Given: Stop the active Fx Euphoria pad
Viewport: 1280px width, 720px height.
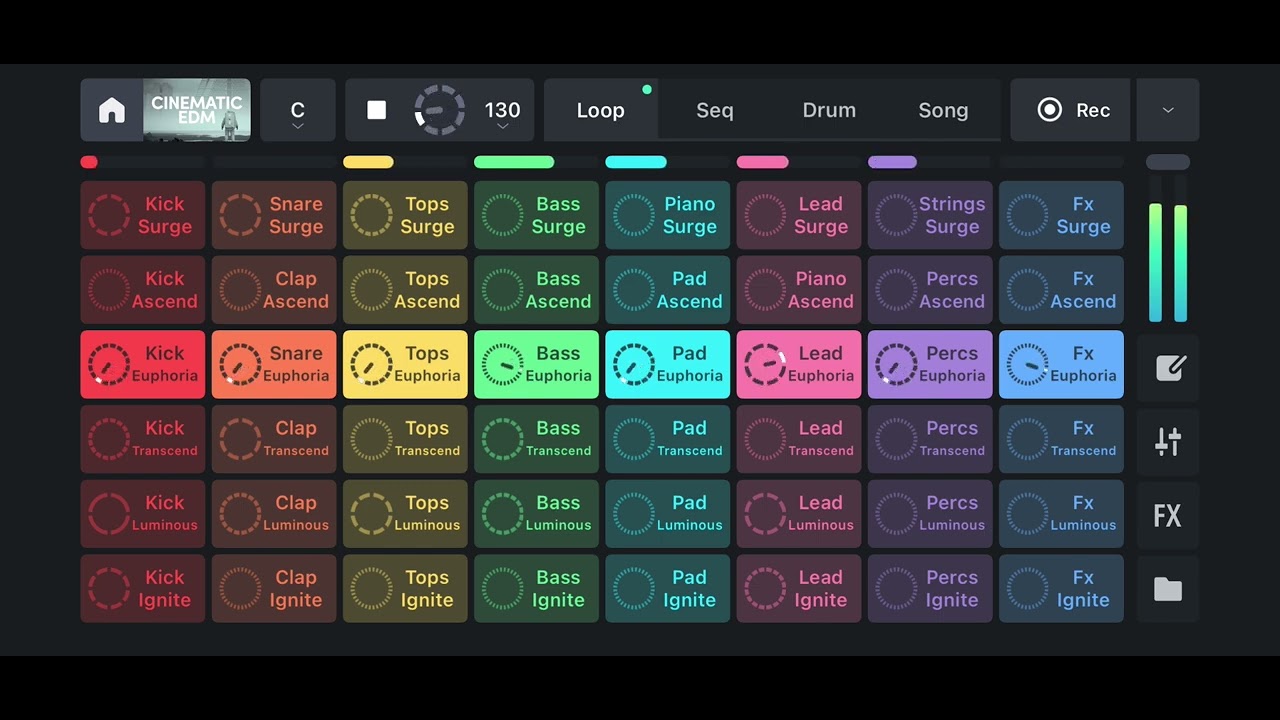Looking at the screenshot, I should (x=1061, y=365).
